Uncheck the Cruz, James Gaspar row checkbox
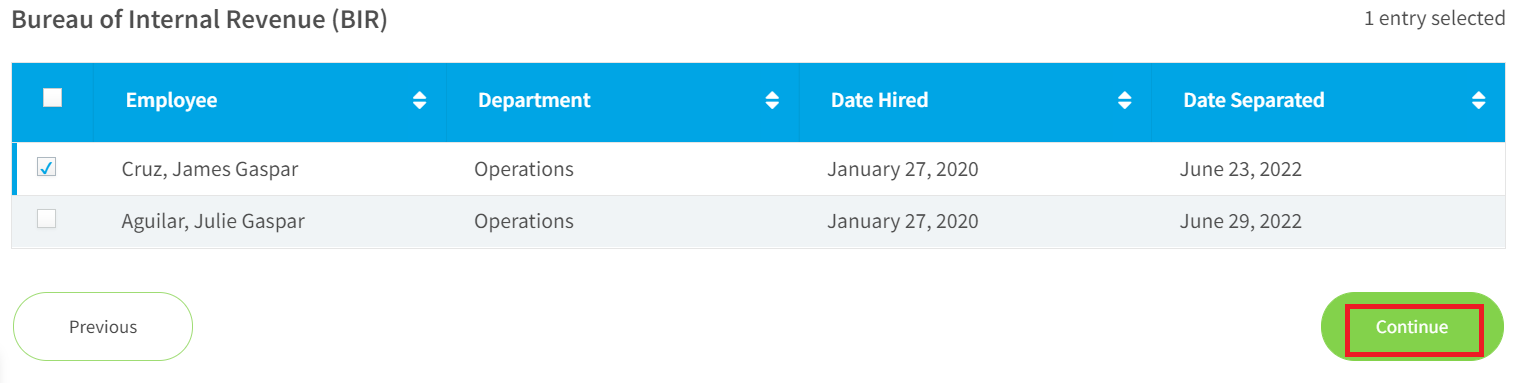Screen dimensions: 1524x383 coord(46,168)
